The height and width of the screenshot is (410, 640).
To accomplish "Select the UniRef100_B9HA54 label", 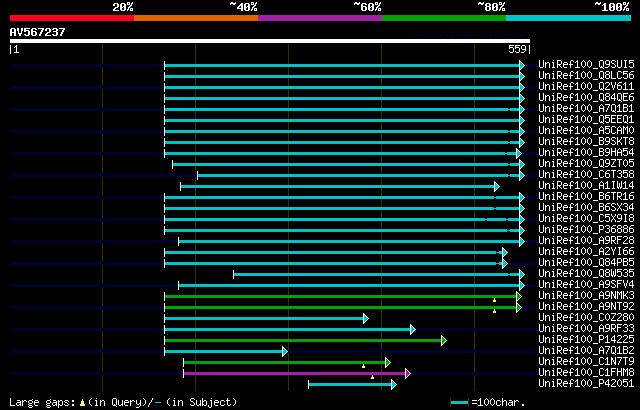I will click(x=586, y=153).
